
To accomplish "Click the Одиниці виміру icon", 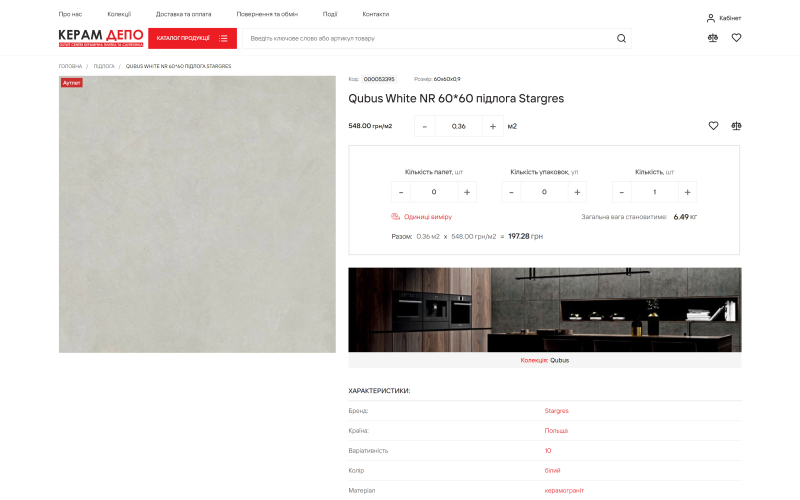I will 395,216.
